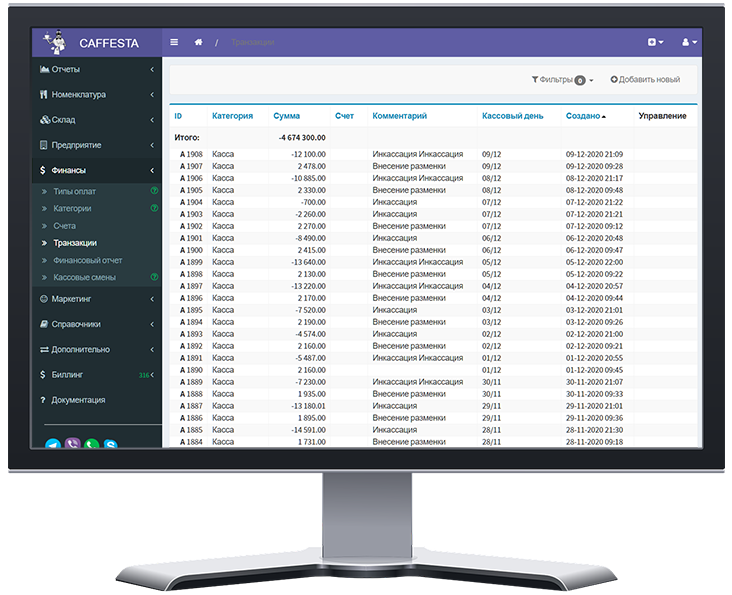The height and width of the screenshot is (595, 732).
Task: Go to home via house icon
Action: coord(198,42)
